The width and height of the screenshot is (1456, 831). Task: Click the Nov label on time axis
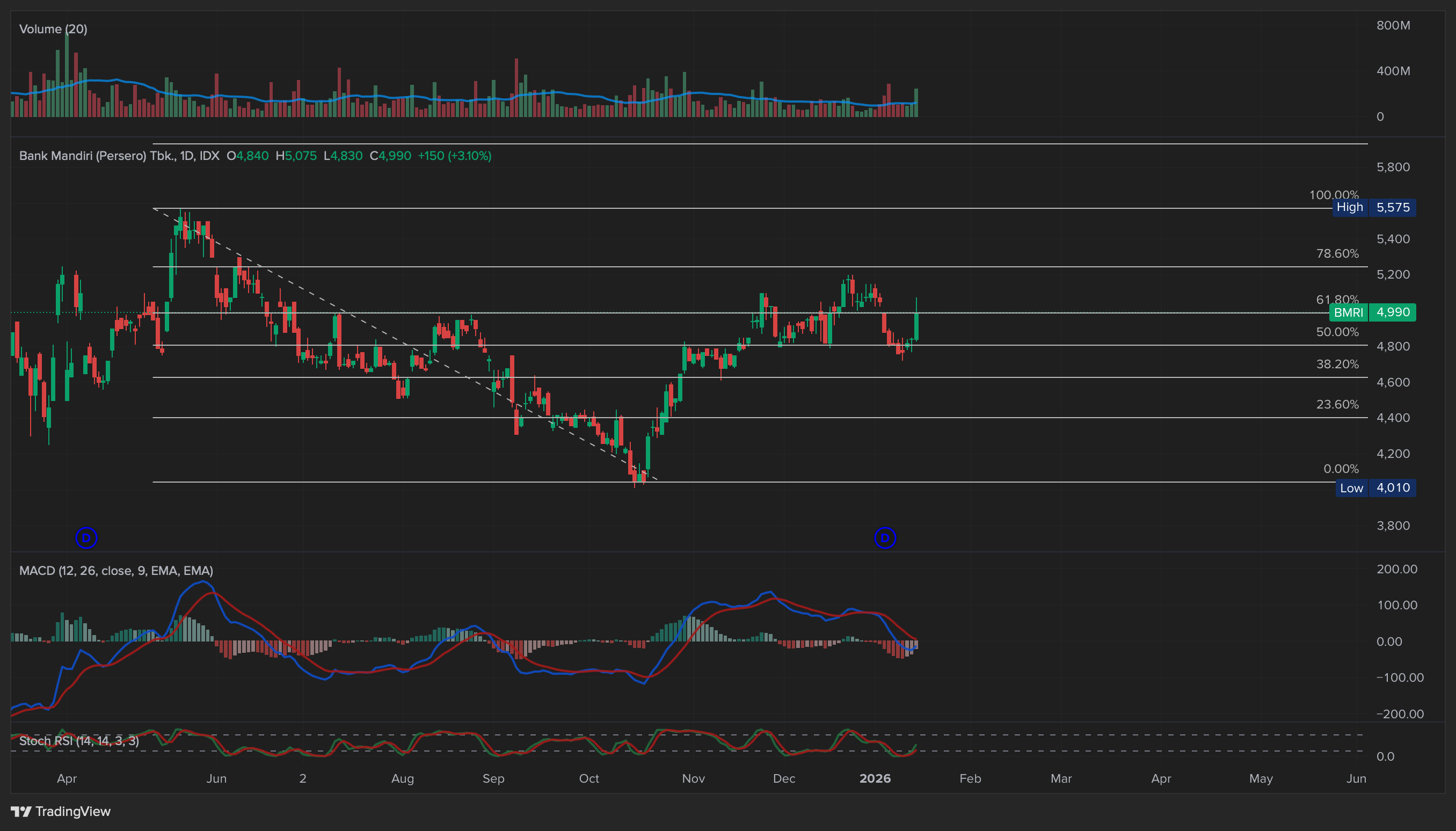pos(693,778)
